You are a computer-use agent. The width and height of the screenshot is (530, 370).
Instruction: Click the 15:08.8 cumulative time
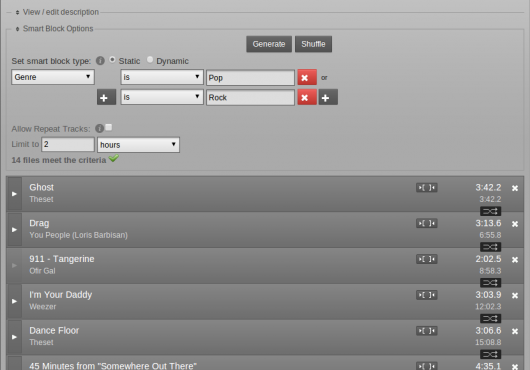pyautogui.click(x=488, y=342)
